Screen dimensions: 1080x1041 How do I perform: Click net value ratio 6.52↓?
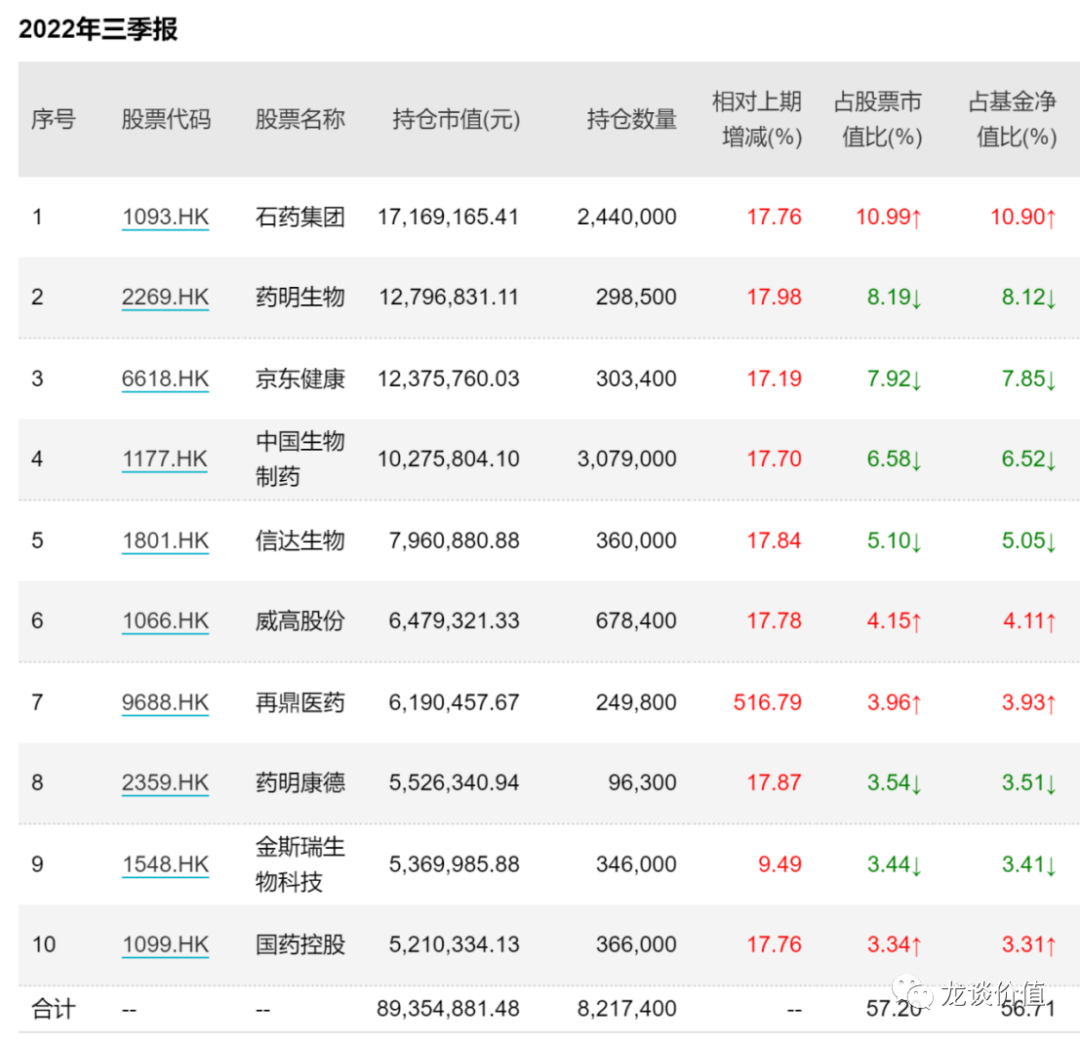coord(1029,459)
